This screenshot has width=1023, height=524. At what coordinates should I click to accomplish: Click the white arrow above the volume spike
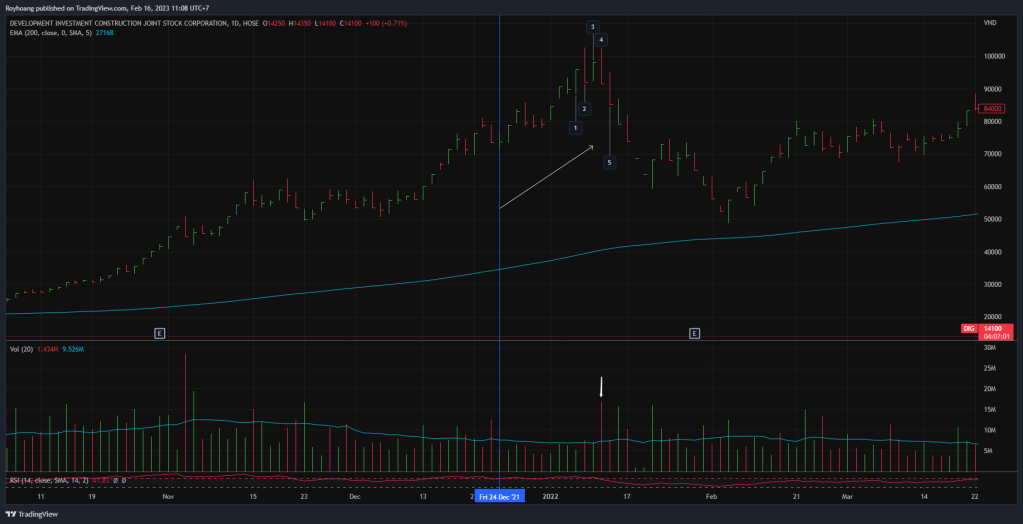[601, 387]
